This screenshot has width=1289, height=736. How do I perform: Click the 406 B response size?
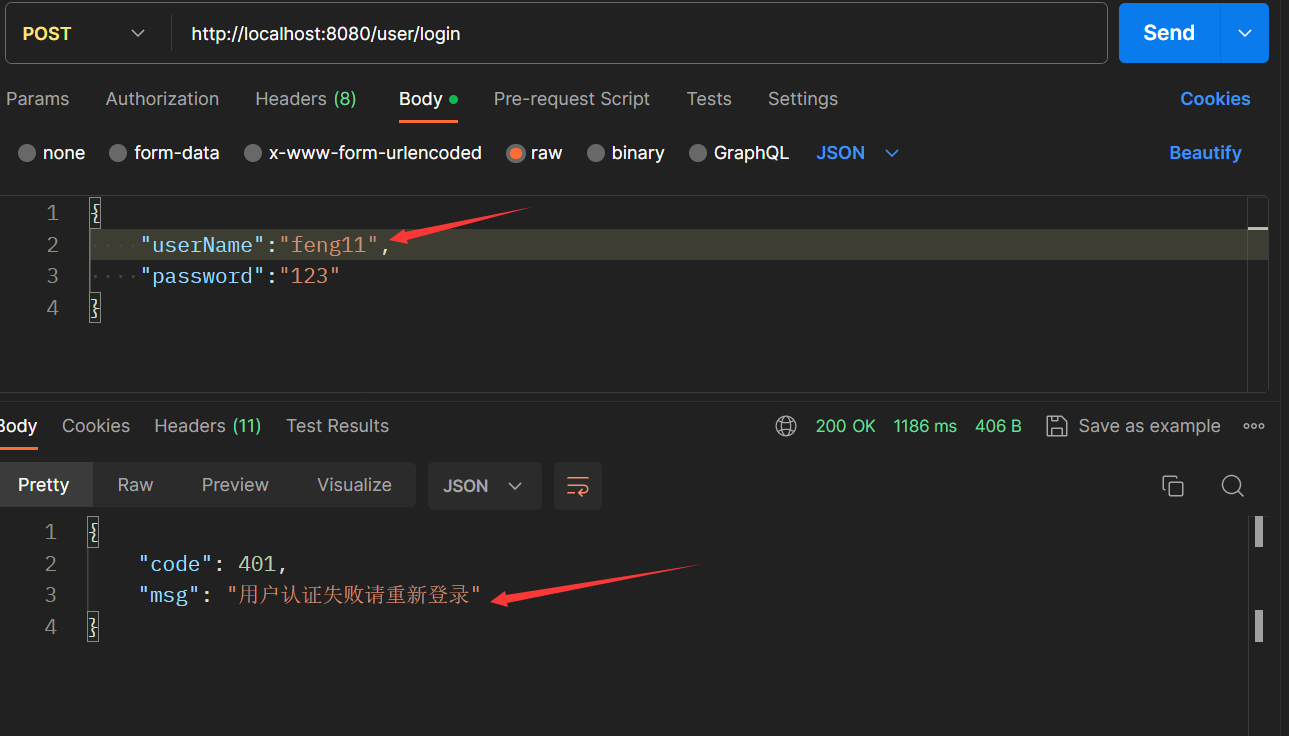pos(998,426)
